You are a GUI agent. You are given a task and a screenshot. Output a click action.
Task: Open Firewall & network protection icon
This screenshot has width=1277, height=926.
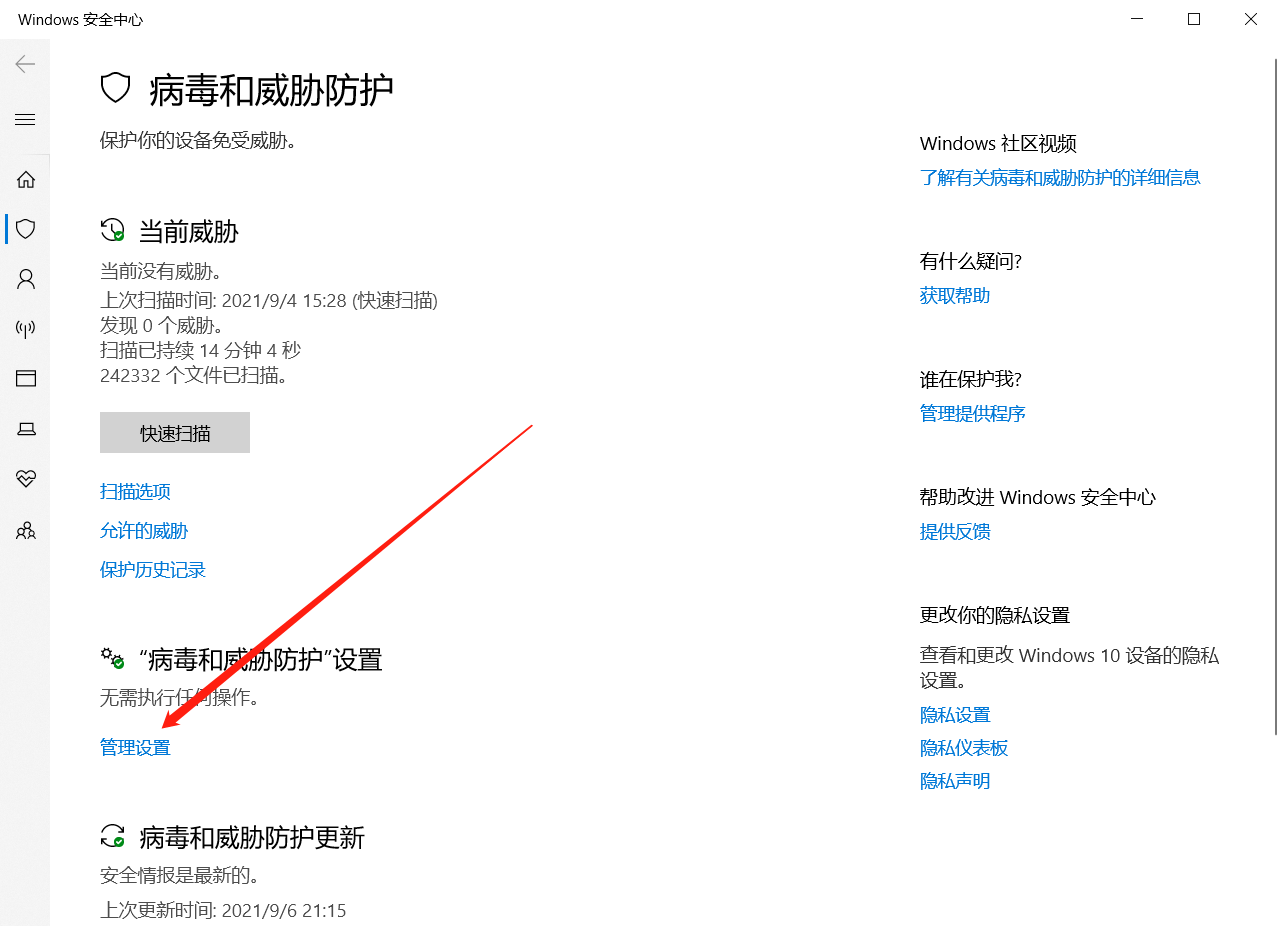[25, 328]
